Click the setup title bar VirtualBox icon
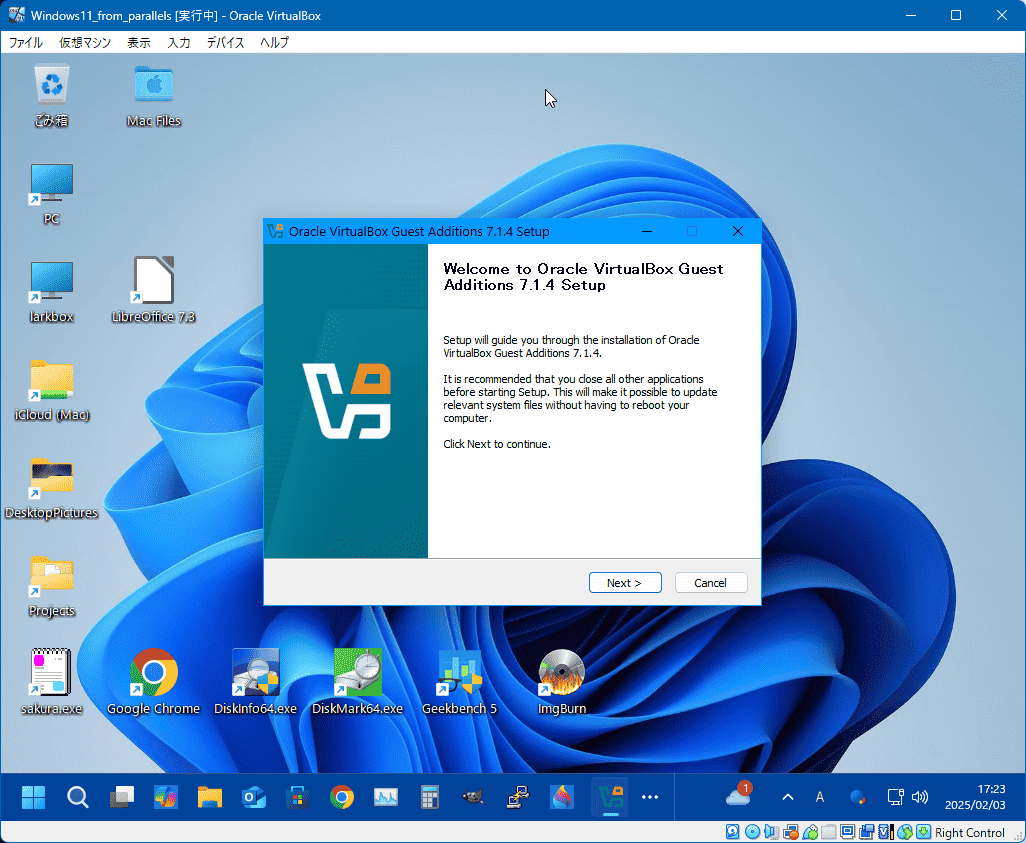 (x=275, y=231)
